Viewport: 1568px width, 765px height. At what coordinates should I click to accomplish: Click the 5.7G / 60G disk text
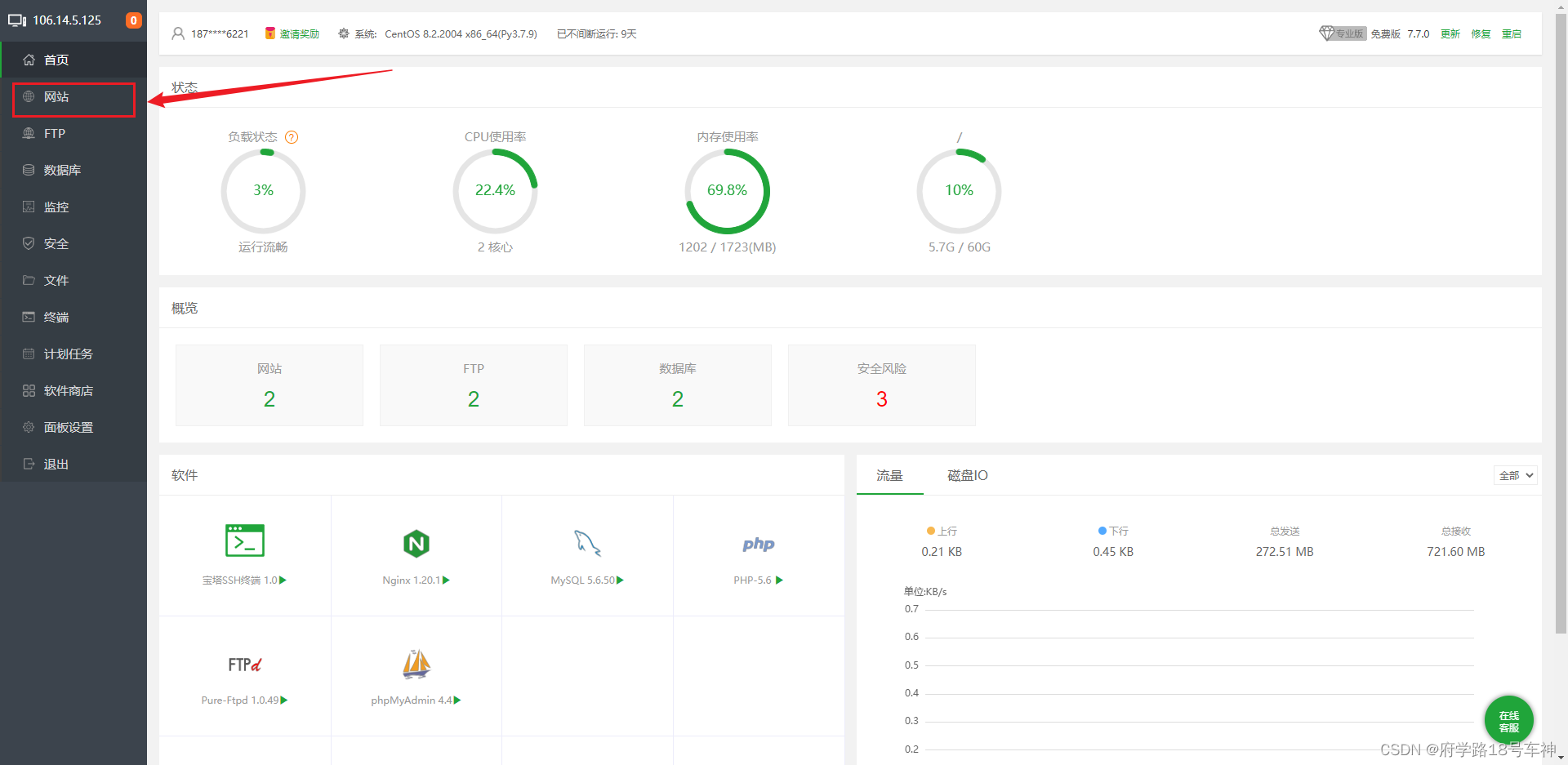pyautogui.click(x=959, y=247)
